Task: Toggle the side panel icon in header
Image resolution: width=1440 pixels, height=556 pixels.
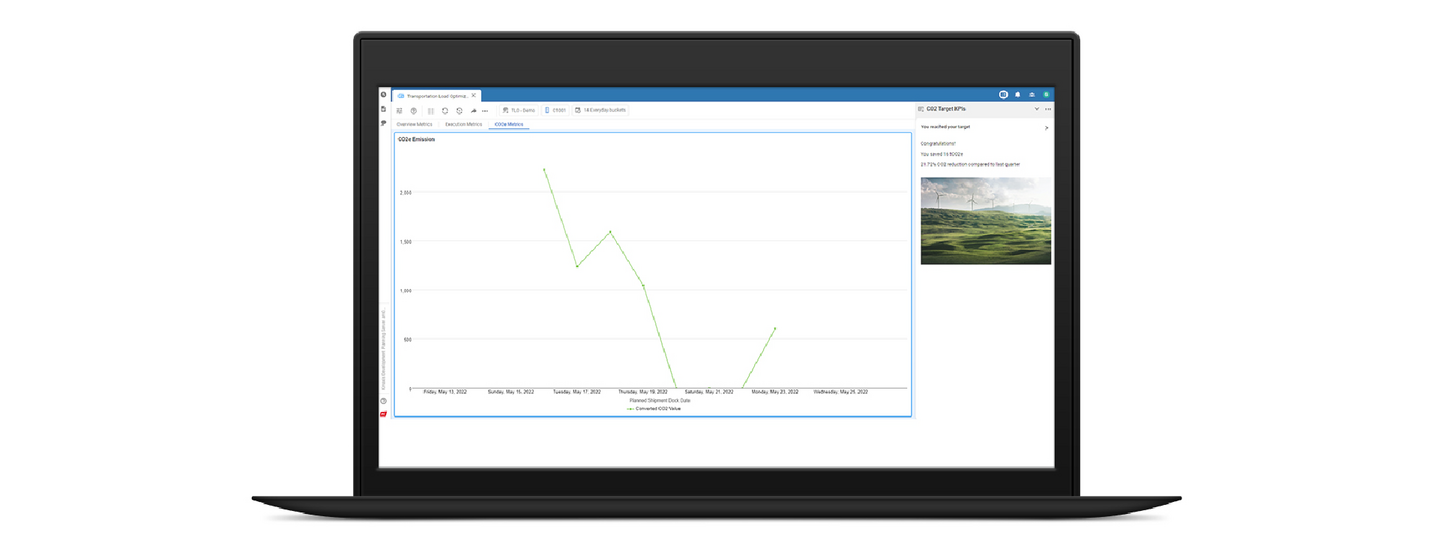Action: click(1003, 95)
